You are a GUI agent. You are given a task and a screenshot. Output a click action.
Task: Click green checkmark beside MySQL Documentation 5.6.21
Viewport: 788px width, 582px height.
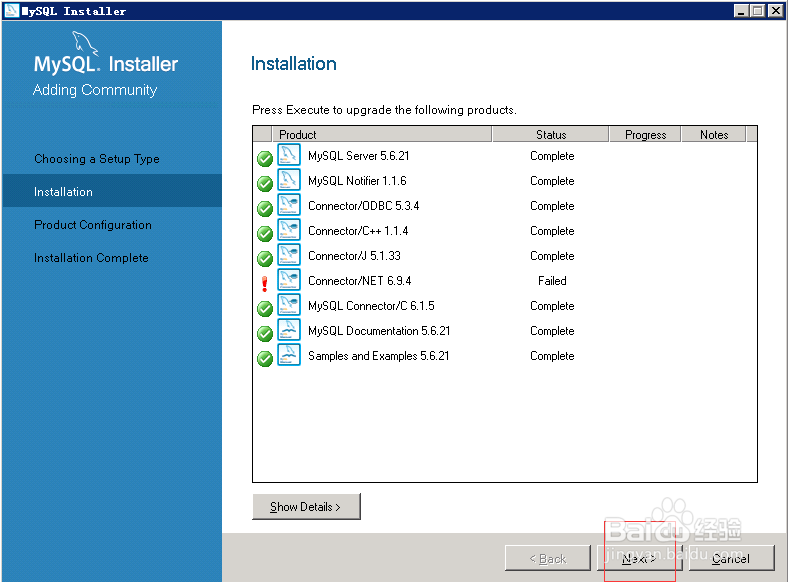point(265,334)
